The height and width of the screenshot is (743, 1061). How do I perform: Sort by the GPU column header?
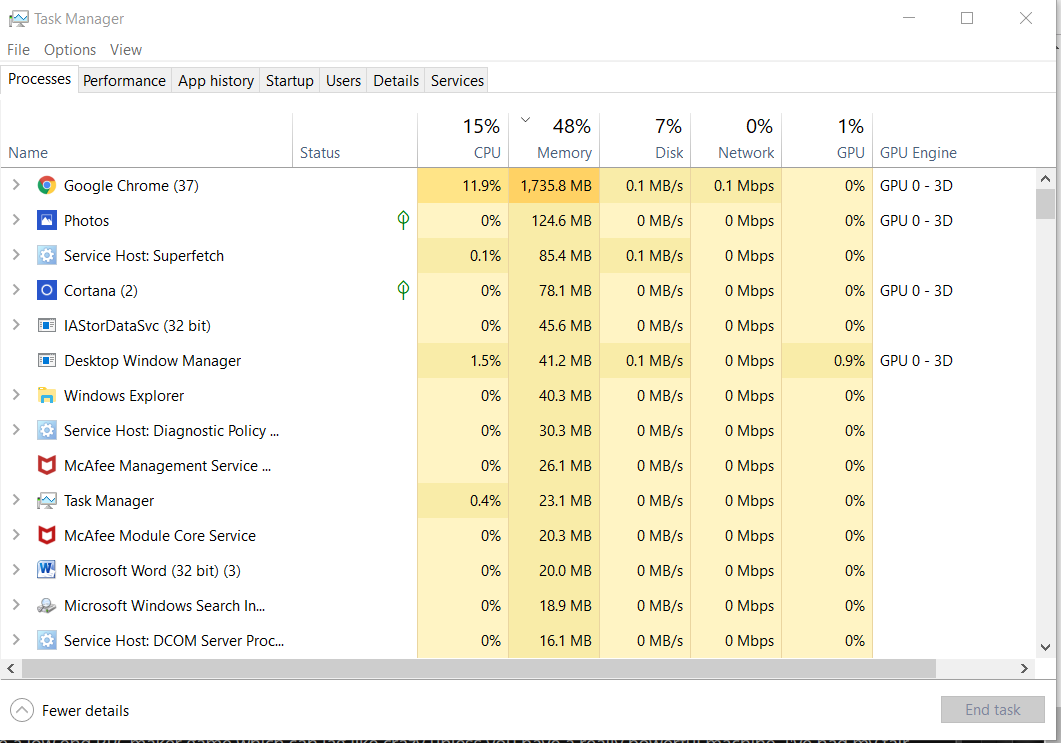(827, 140)
